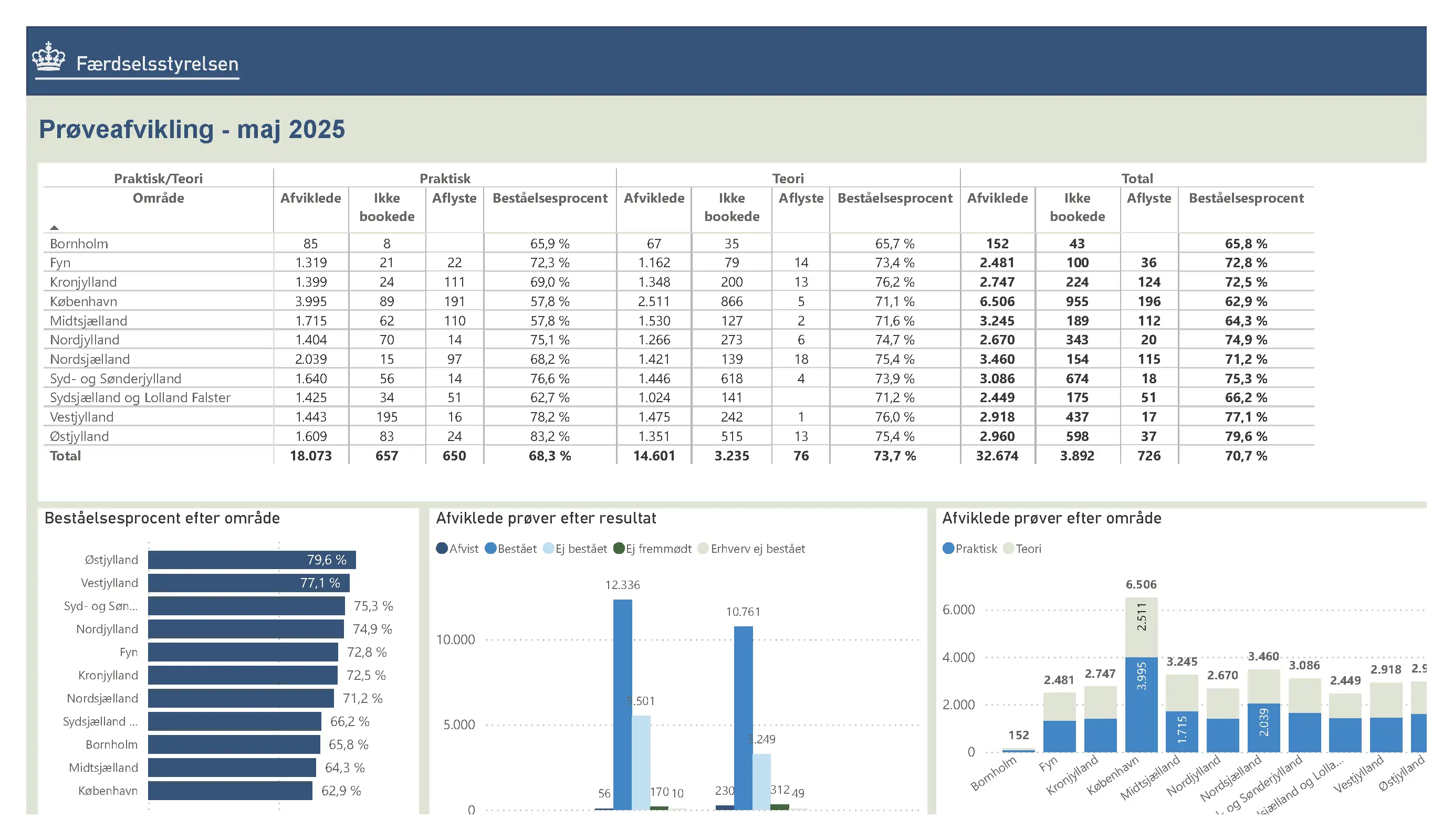
Task: Click the Teori legend marker
Action: coord(1008,548)
